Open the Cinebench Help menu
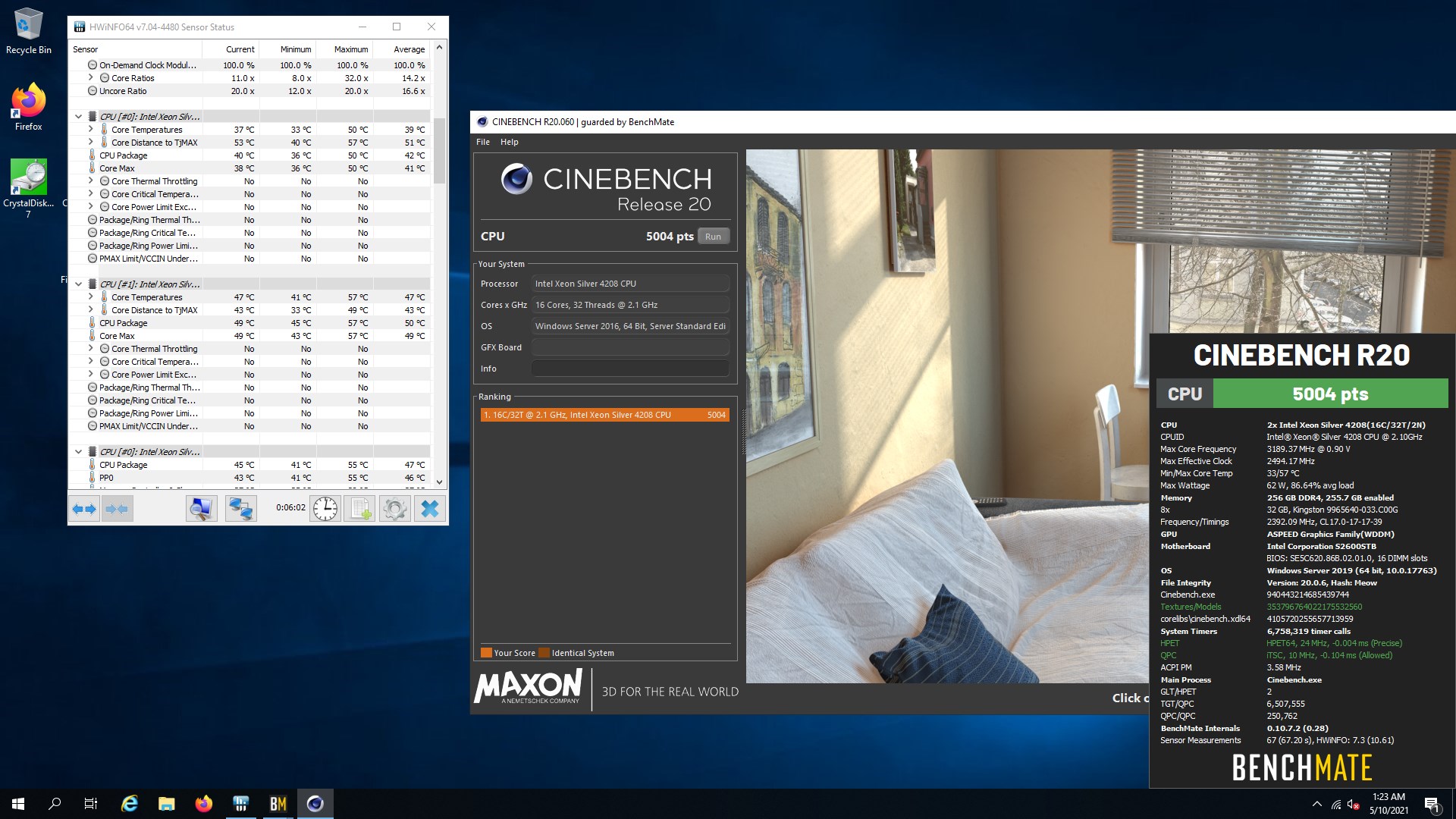This screenshot has width=1456, height=819. tap(510, 142)
